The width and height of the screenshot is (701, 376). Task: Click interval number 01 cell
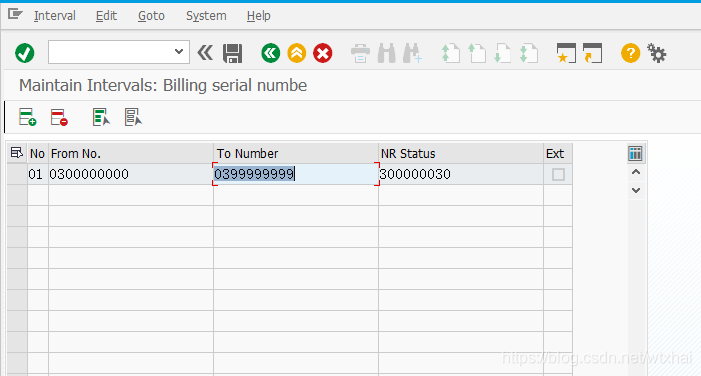38,174
